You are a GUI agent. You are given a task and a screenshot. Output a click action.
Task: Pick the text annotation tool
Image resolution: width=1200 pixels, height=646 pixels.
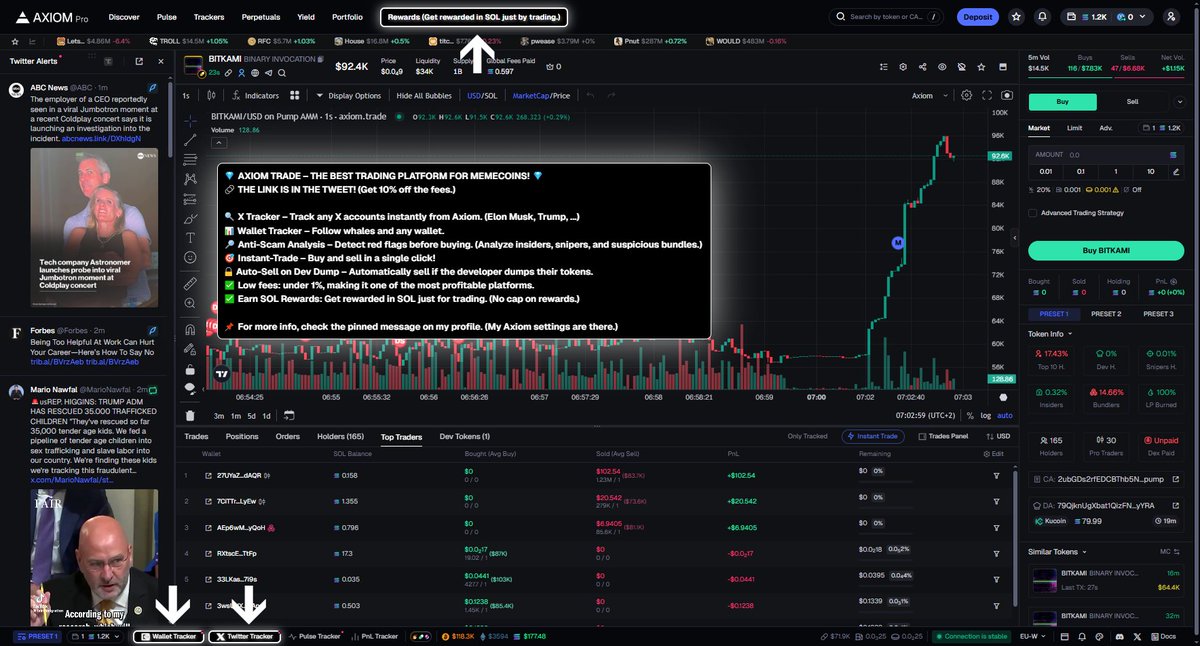(190, 238)
